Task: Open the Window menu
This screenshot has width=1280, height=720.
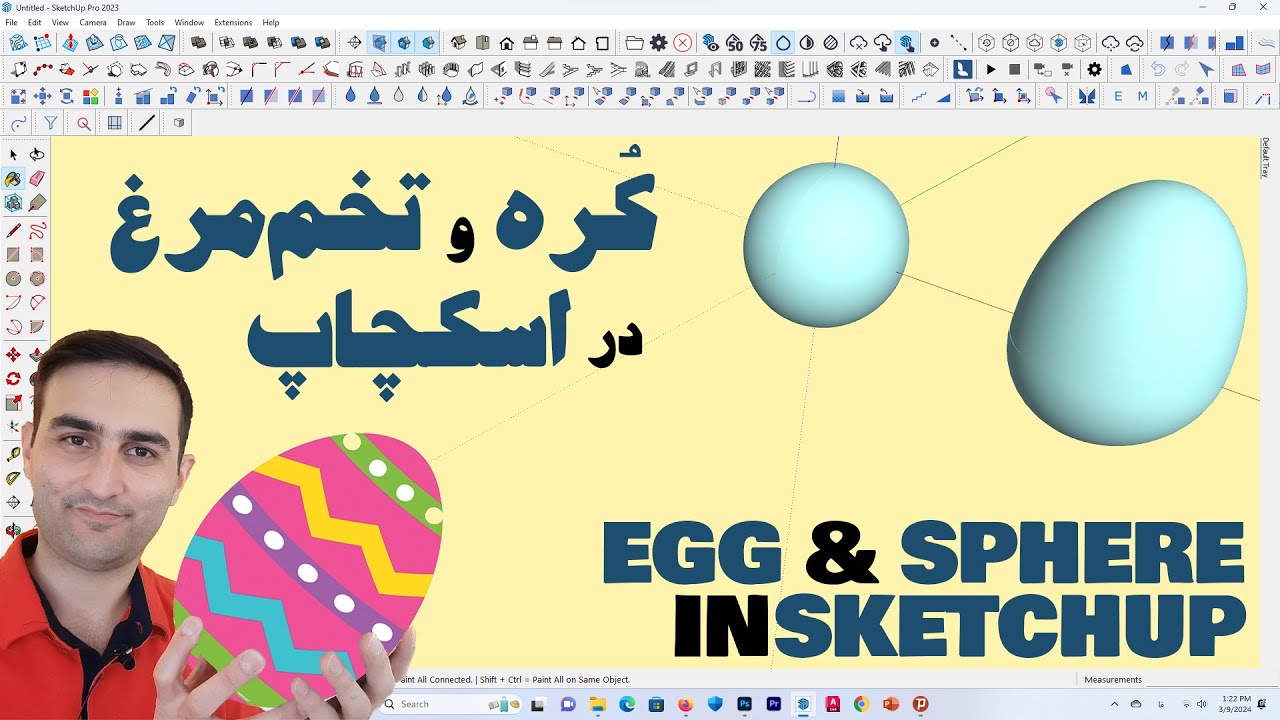Action: pyautogui.click(x=189, y=22)
